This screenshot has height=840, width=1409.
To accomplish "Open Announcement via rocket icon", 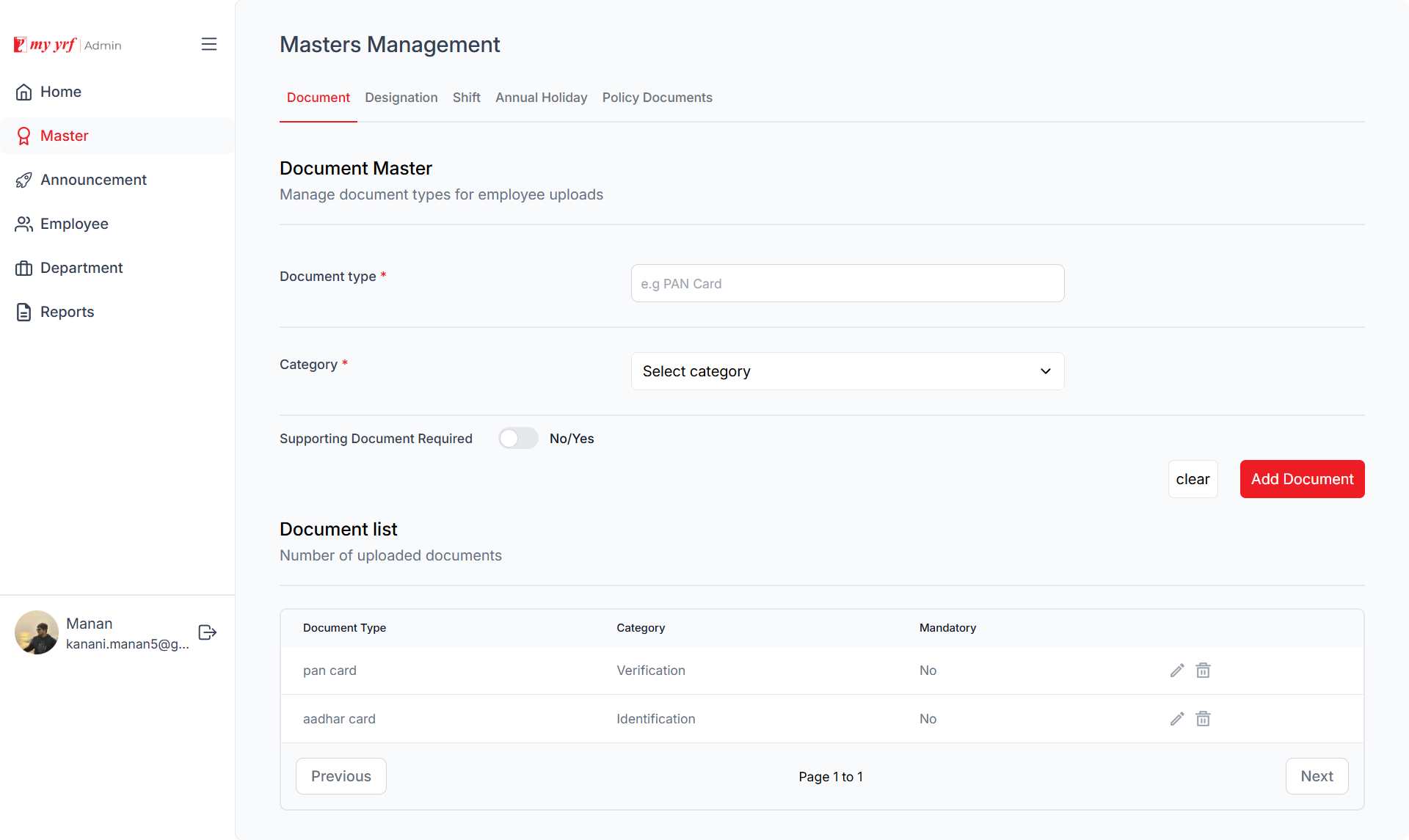I will tap(24, 180).
